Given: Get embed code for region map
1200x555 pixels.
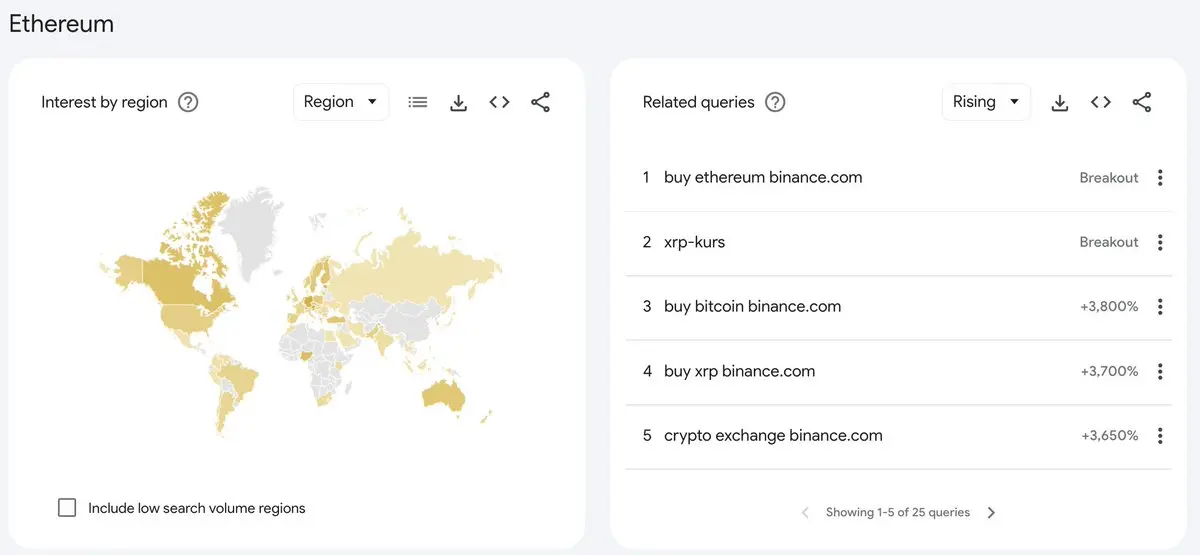Looking at the screenshot, I should click(x=500, y=102).
